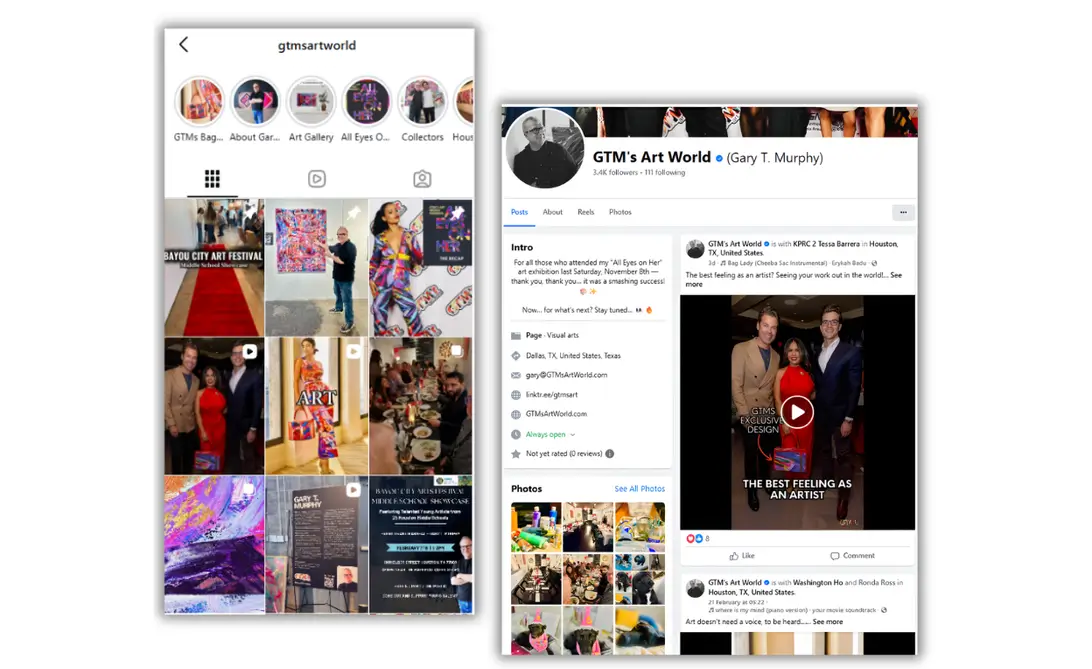This screenshot has width=1092, height=669.
Task: Click the verified badge next to GTM's Art World
Action: click(719, 158)
